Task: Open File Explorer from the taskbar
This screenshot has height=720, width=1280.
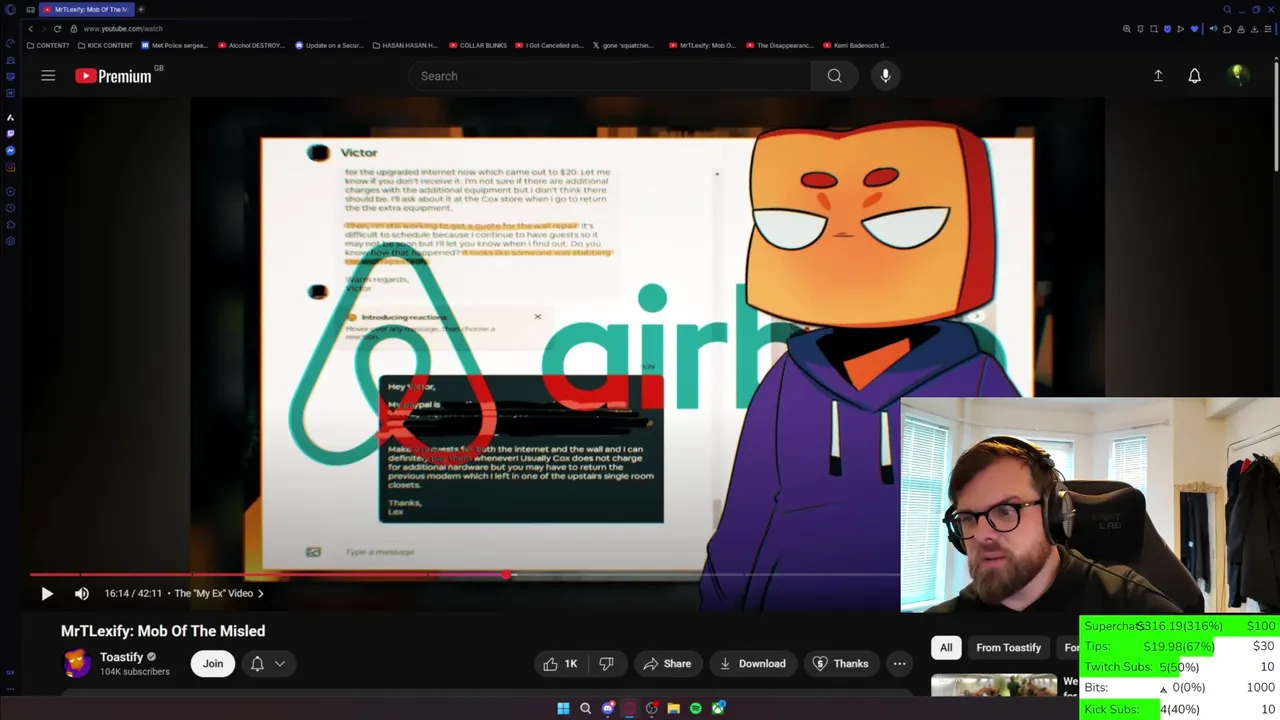Action: [x=674, y=708]
